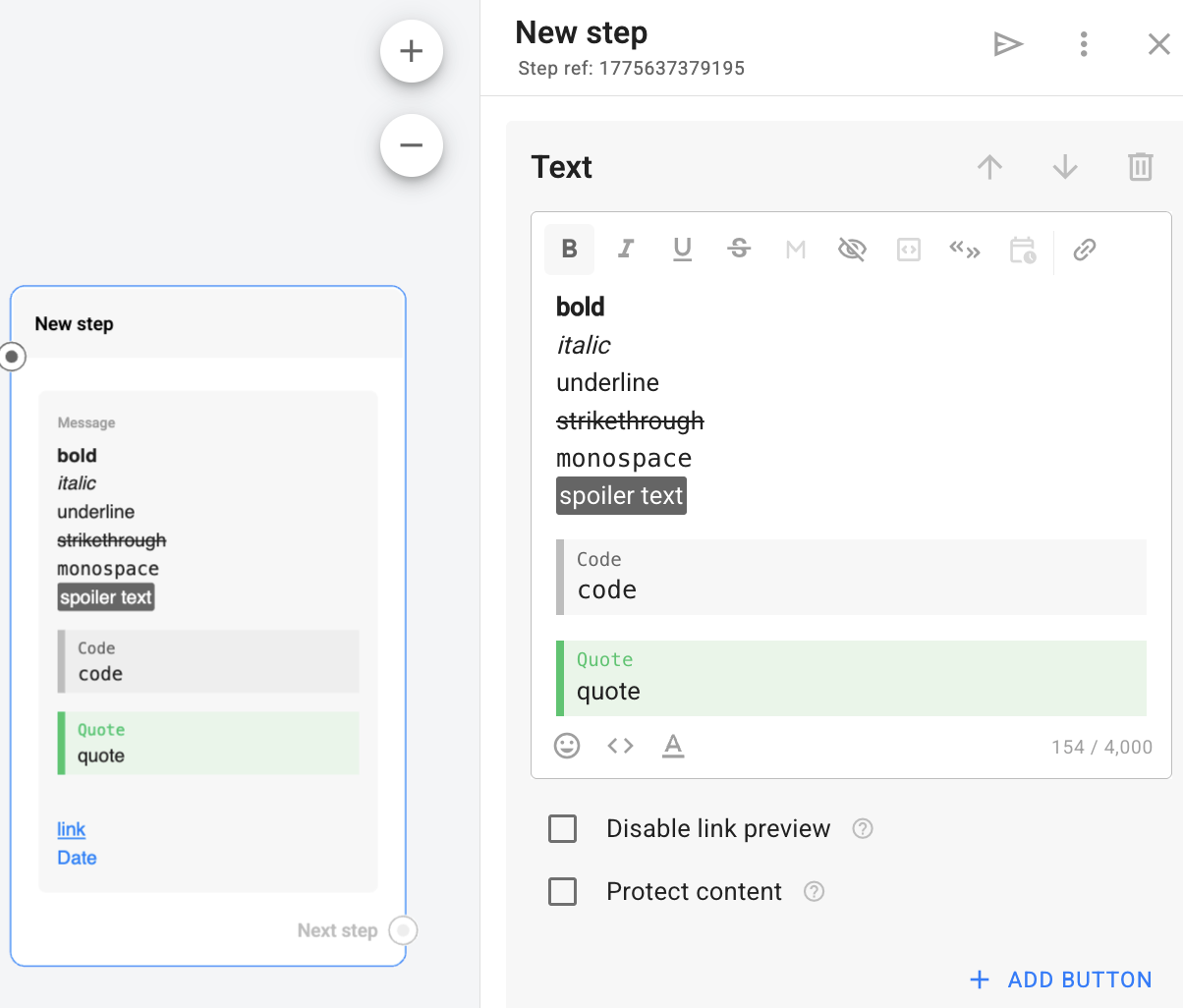This screenshot has height=1008, width=1183.
Task: Insert code block formatting
Action: click(909, 250)
